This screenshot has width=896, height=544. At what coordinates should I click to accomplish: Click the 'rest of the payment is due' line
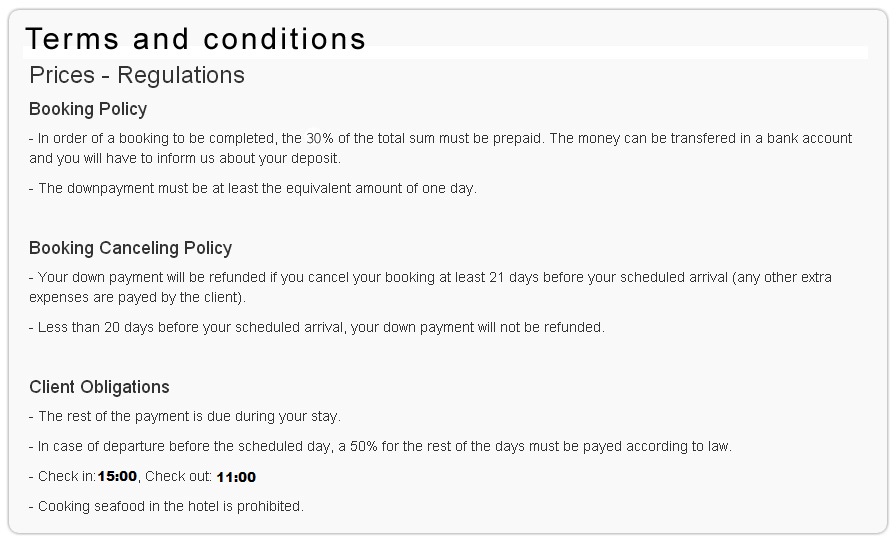click(185, 417)
